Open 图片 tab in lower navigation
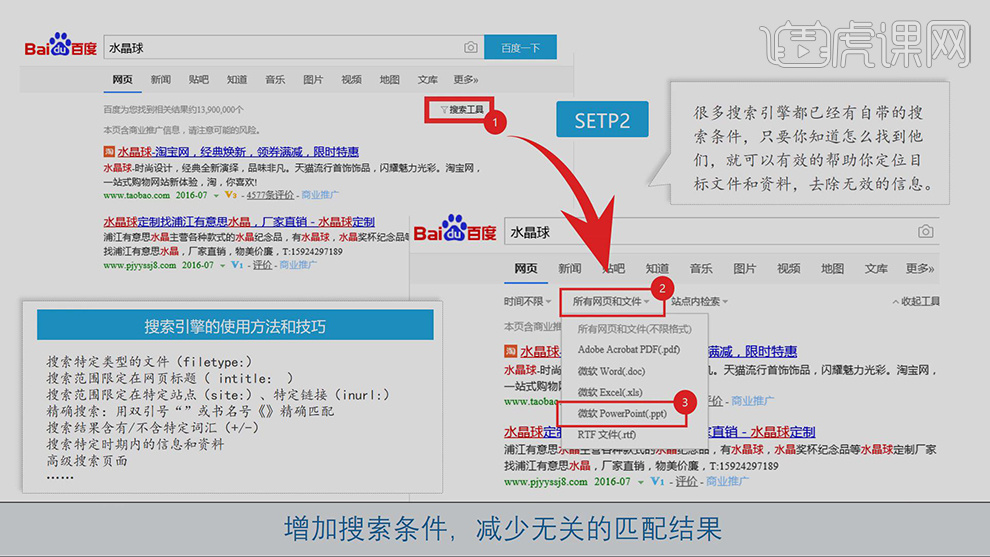This screenshot has width=990, height=557. [745, 269]
